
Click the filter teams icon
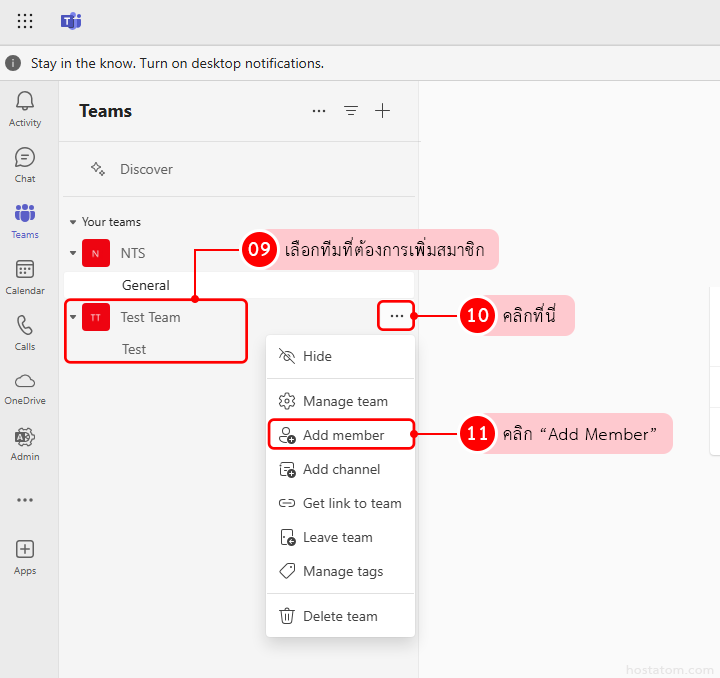point(351,111)
